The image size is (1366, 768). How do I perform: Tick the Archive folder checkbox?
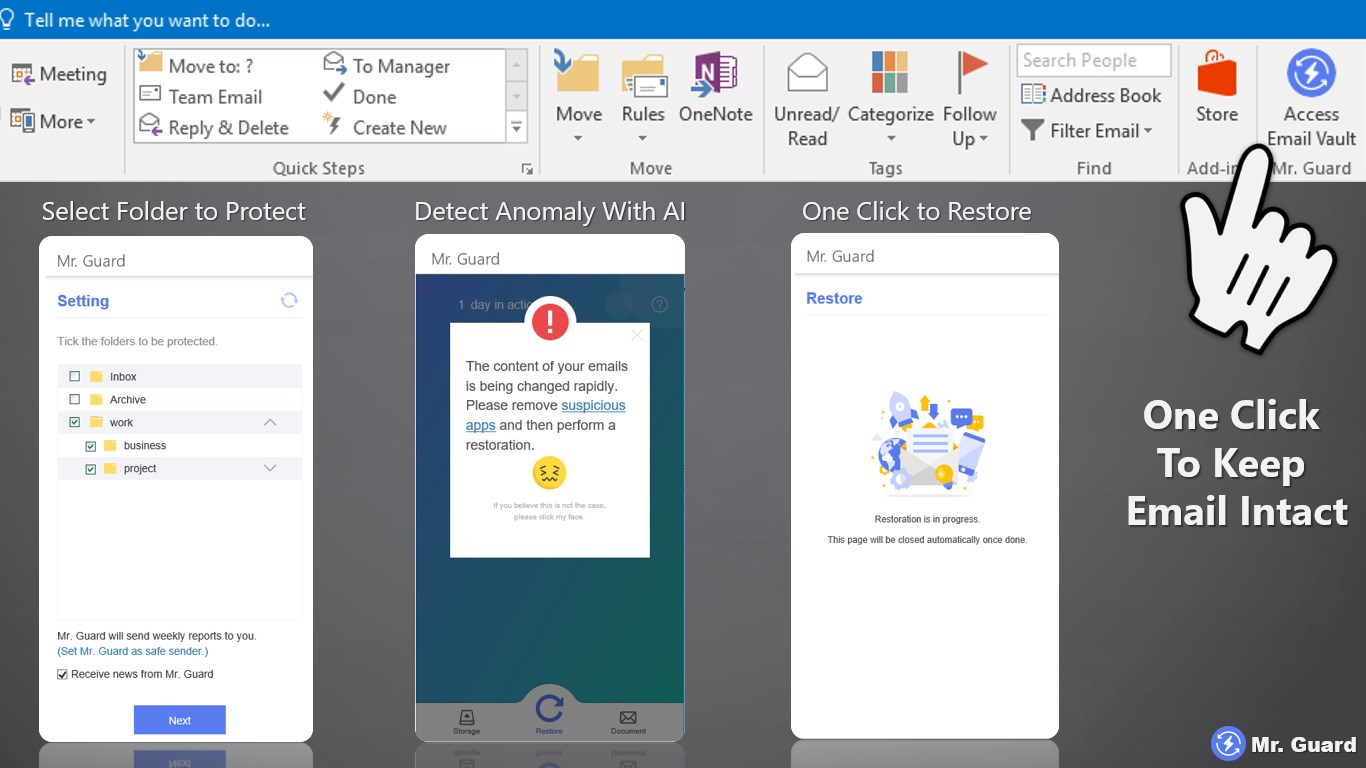[x=74, y=399]
